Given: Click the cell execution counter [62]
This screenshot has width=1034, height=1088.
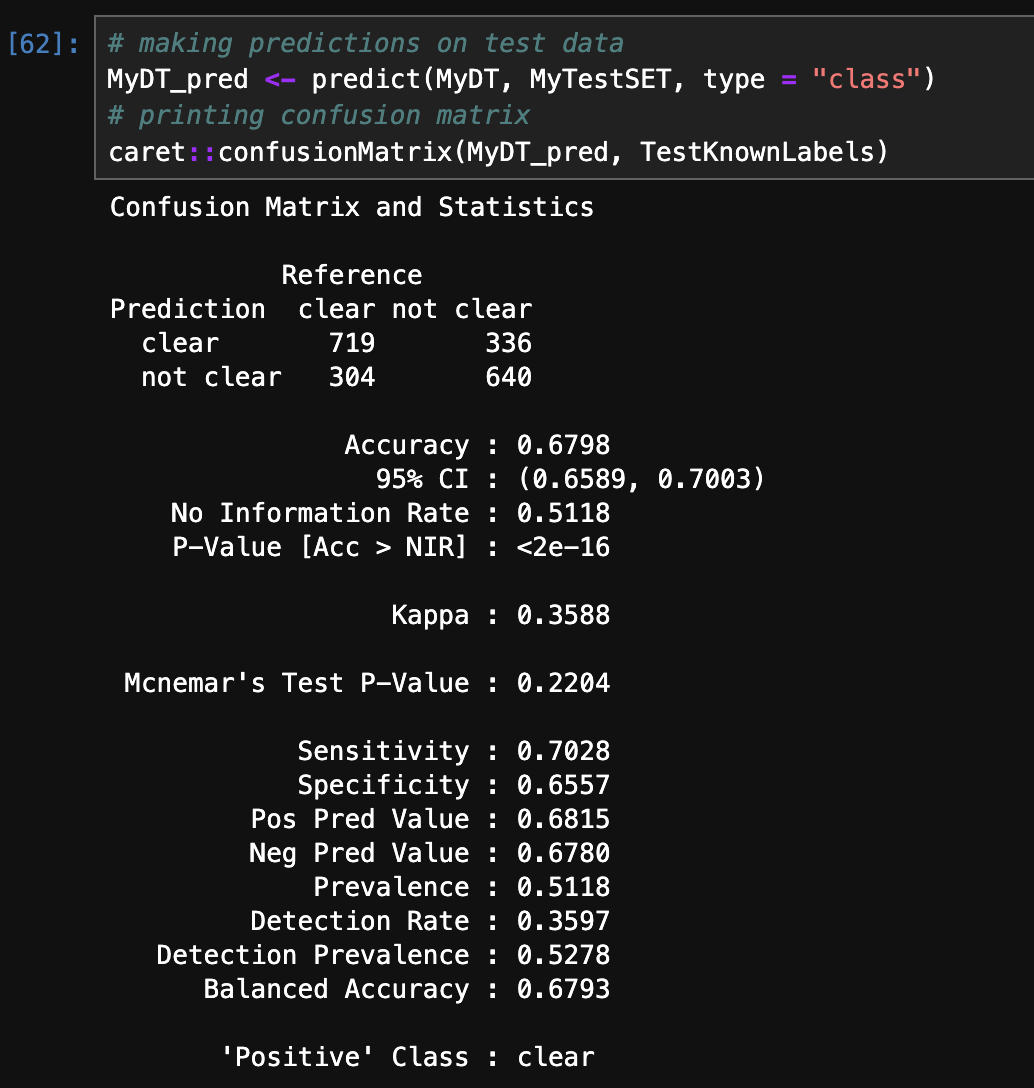Looking at the screenshot, I should [x=43, y=44].
